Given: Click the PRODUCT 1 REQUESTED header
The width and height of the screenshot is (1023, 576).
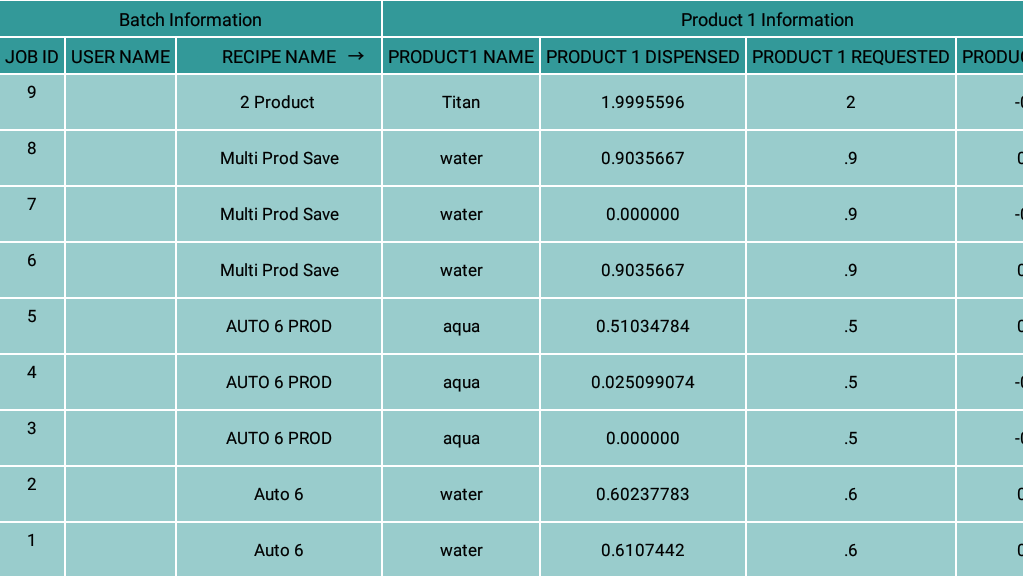Looking at the screenshot, I should [x=850, y=57].
